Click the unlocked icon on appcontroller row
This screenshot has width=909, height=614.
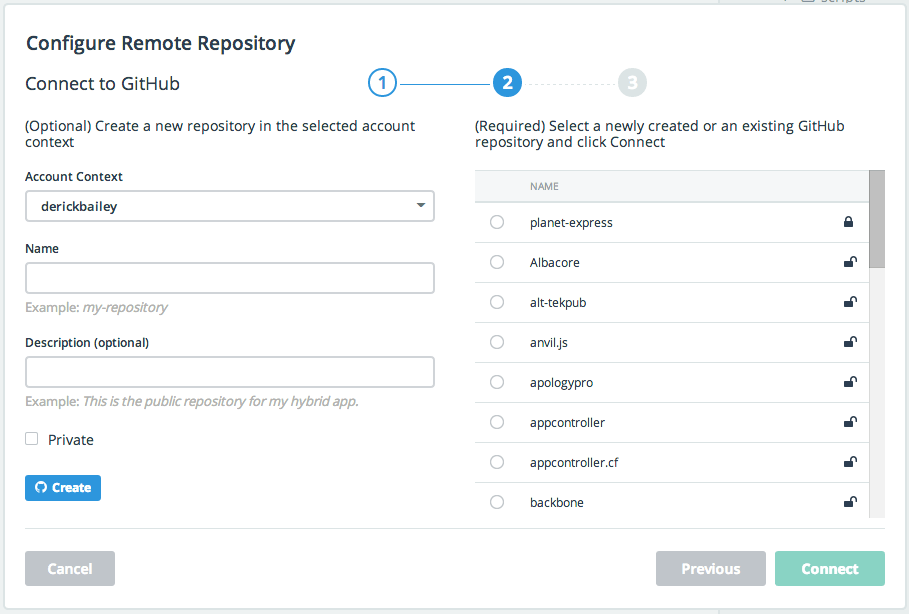(x=850, y=422)
